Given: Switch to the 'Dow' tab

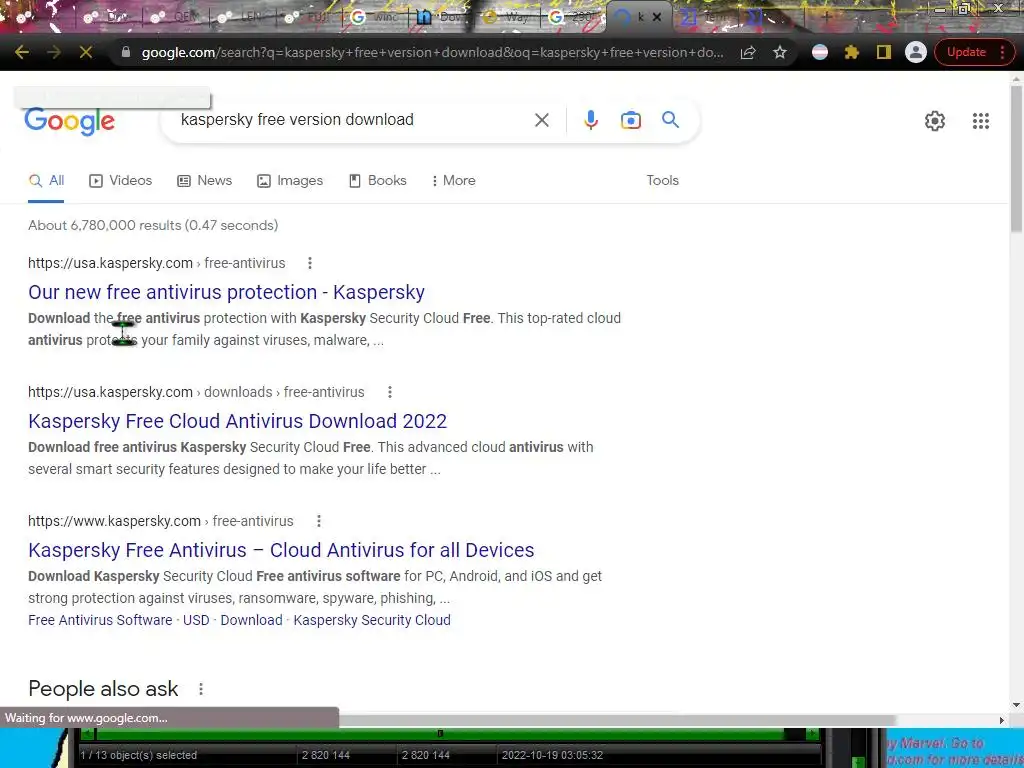Looking at the screenshot, I should click(441, 18).
